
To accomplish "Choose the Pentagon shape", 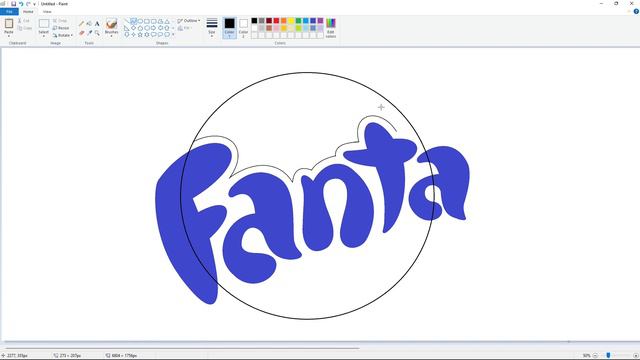I will tap(140, 28).
